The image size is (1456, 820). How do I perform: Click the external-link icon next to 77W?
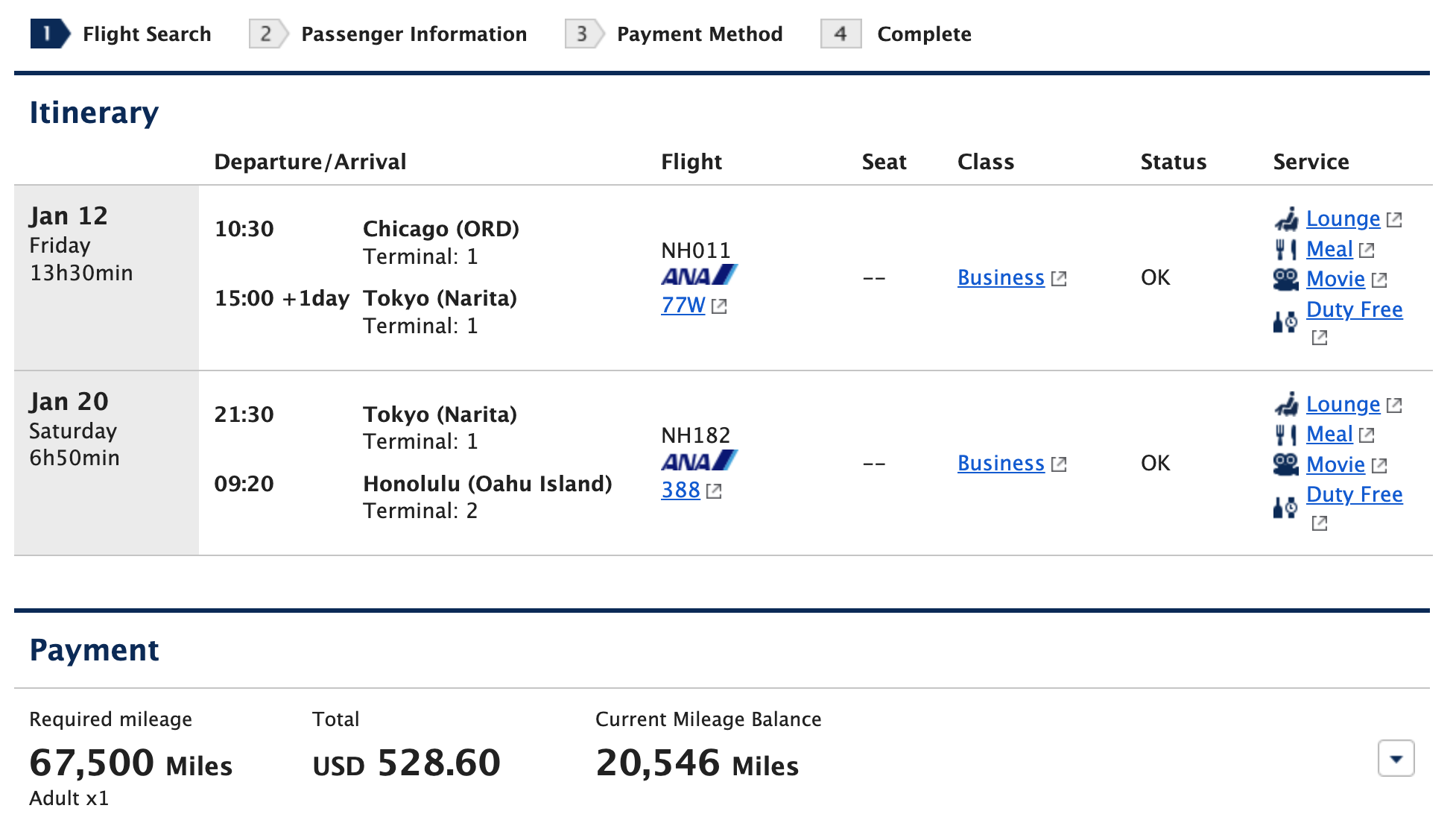[719, 306]
